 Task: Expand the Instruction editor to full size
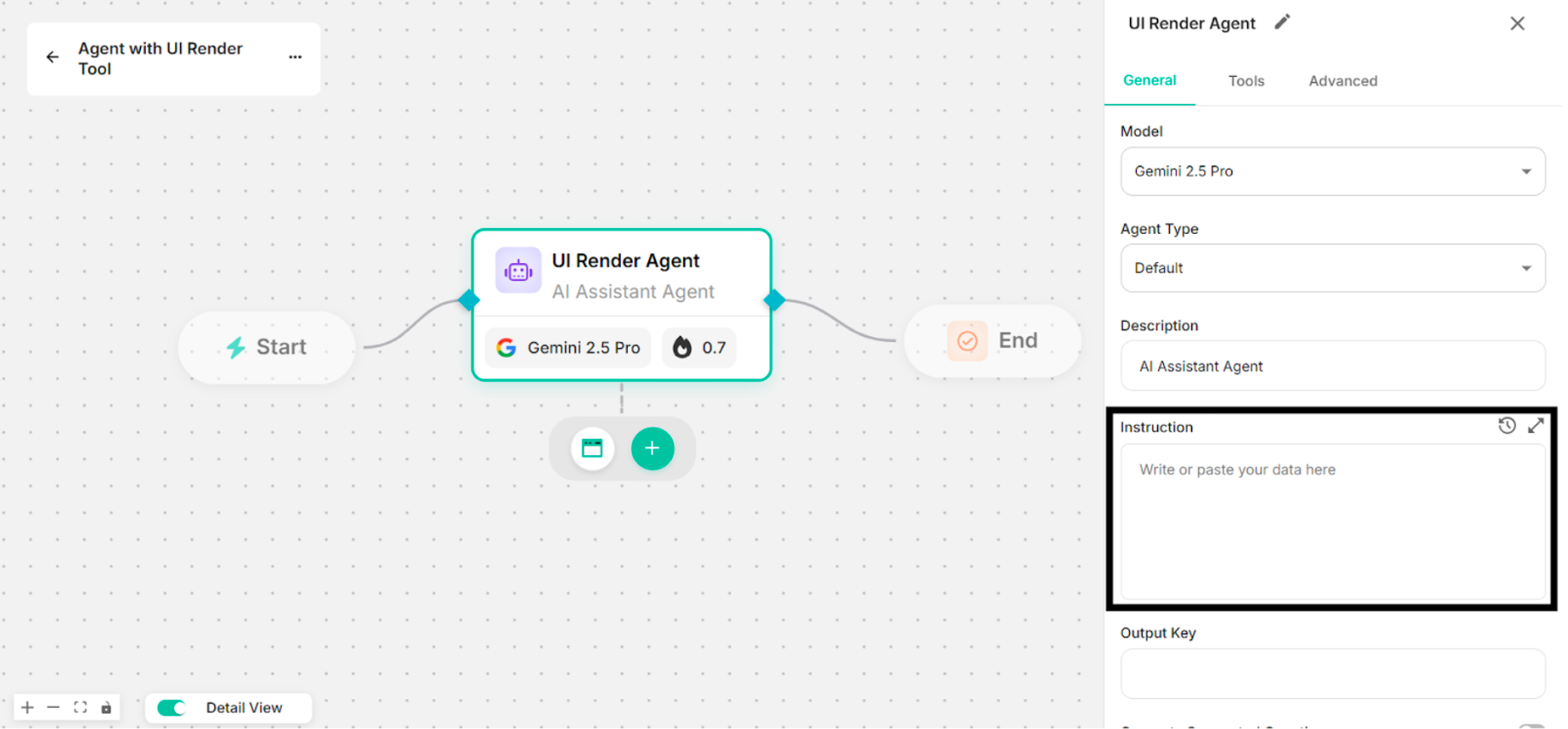1536,426
